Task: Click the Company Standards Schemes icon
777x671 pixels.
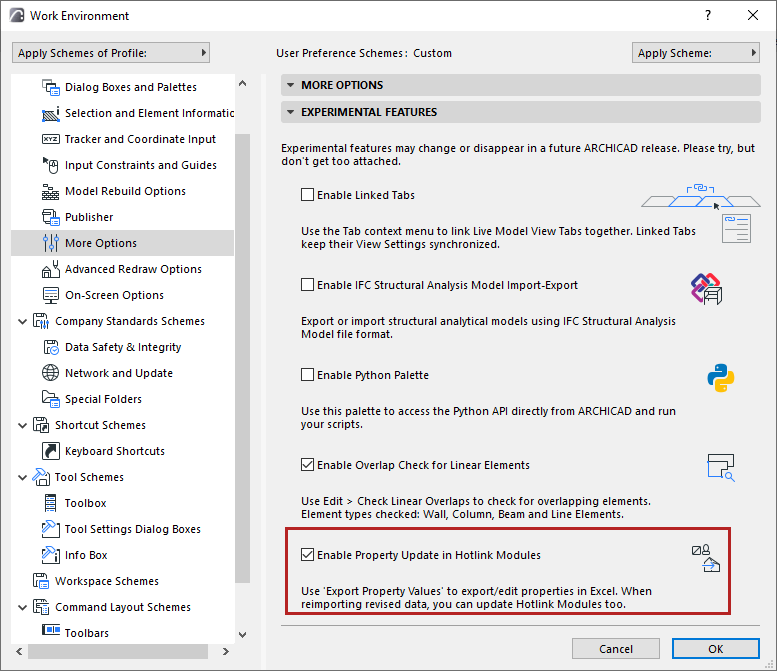Action: [41, 321]
